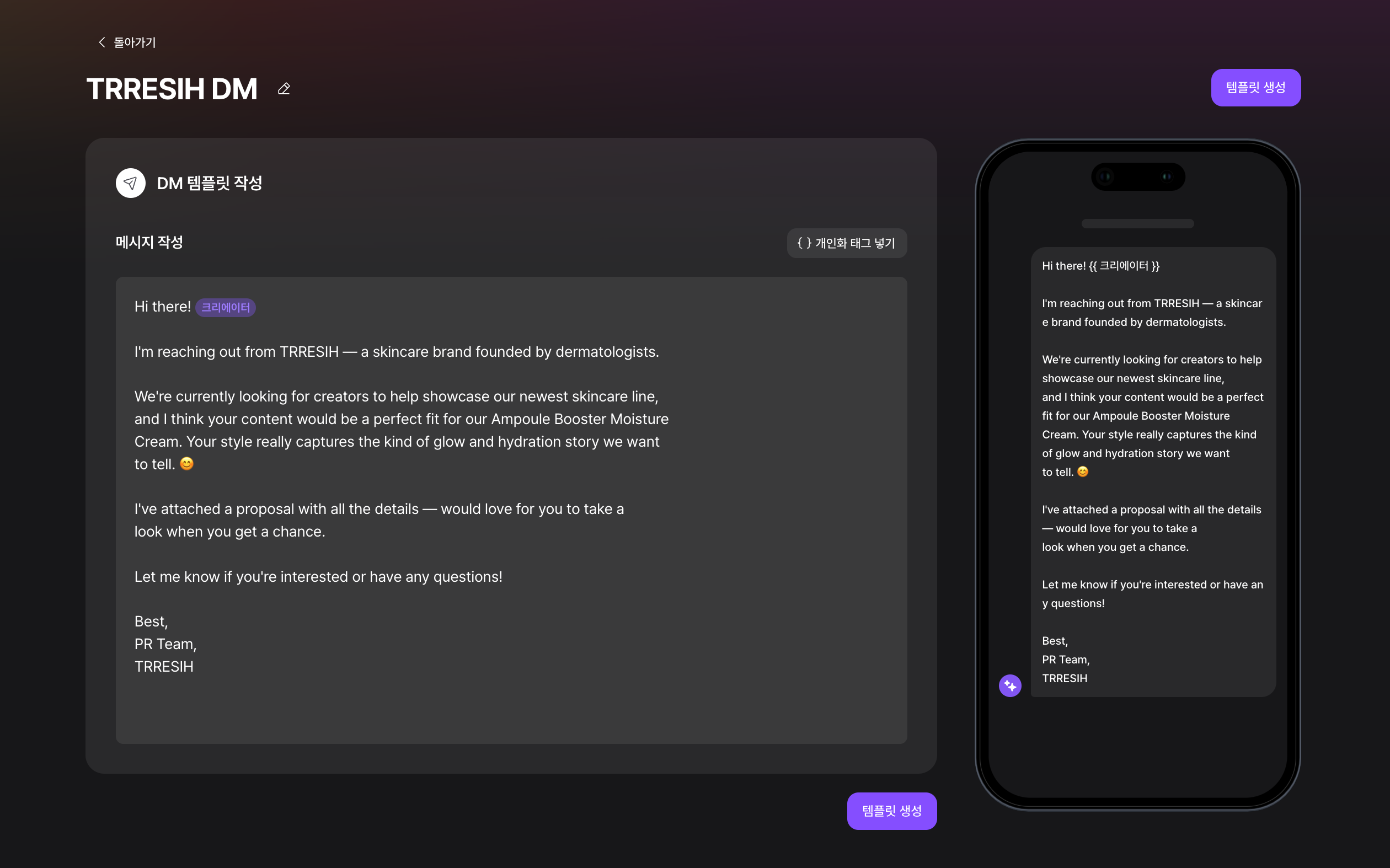Viewport: 1390px width, 868px height.
Task: Click the phone's dynamic island camera cutout
Action: point(1137,177)
